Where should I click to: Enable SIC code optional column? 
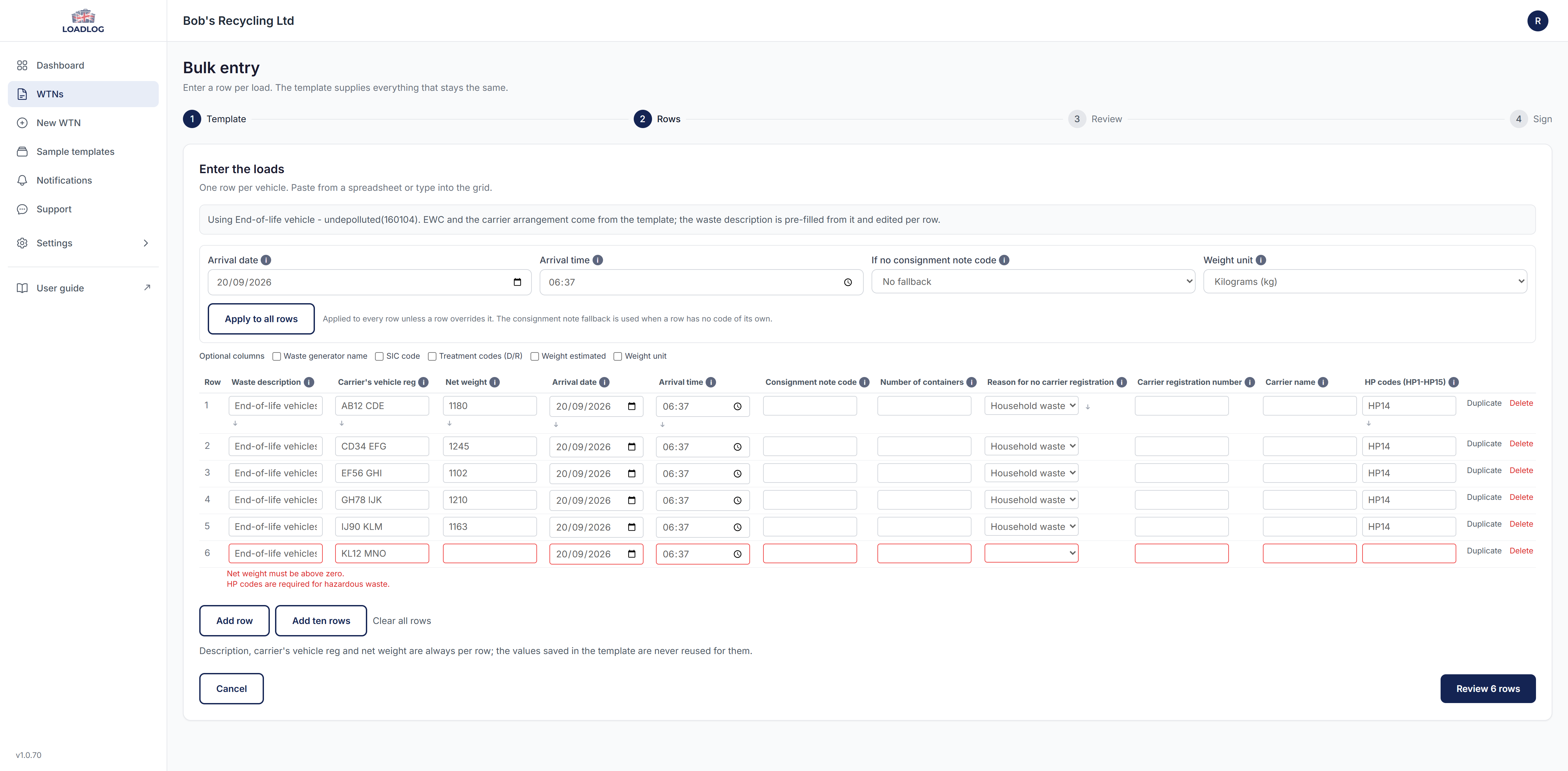click(379, 357)
